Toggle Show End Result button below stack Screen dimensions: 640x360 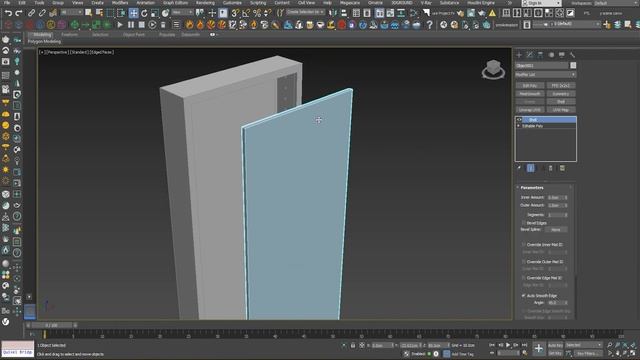pos(530,168)
